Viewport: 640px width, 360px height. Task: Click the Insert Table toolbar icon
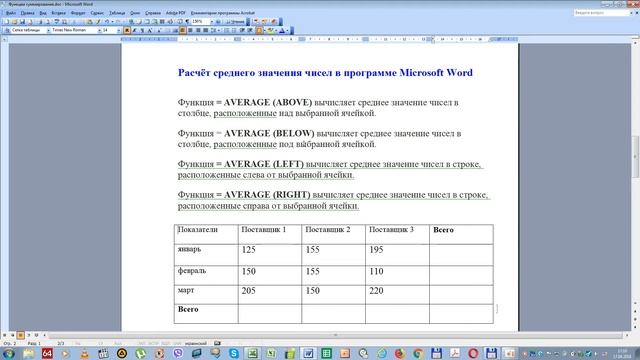pos(147,21)
